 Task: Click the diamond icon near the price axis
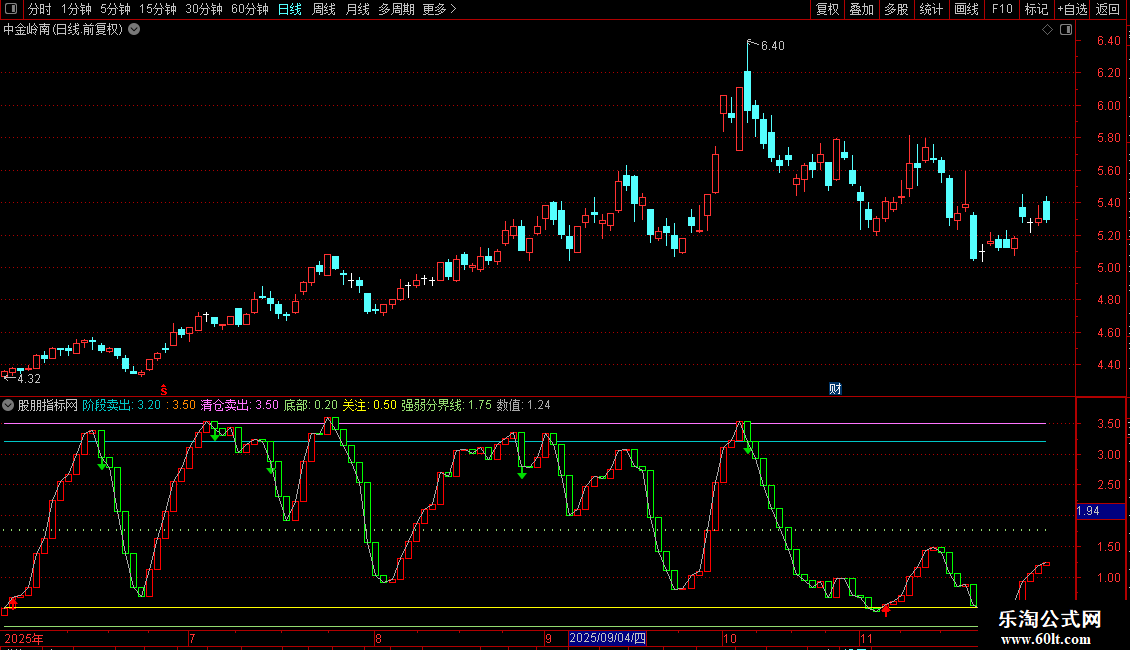tap(1047, 30)
